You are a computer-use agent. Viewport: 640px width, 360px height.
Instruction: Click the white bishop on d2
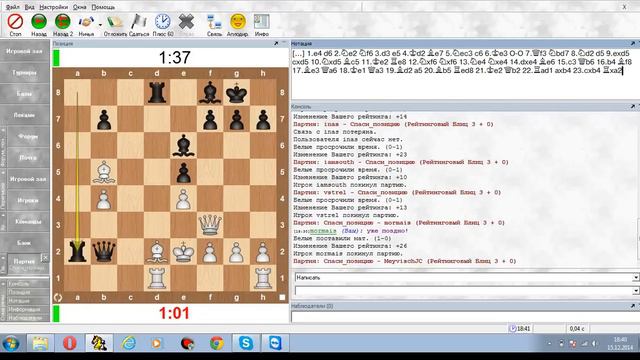(157, 251)
